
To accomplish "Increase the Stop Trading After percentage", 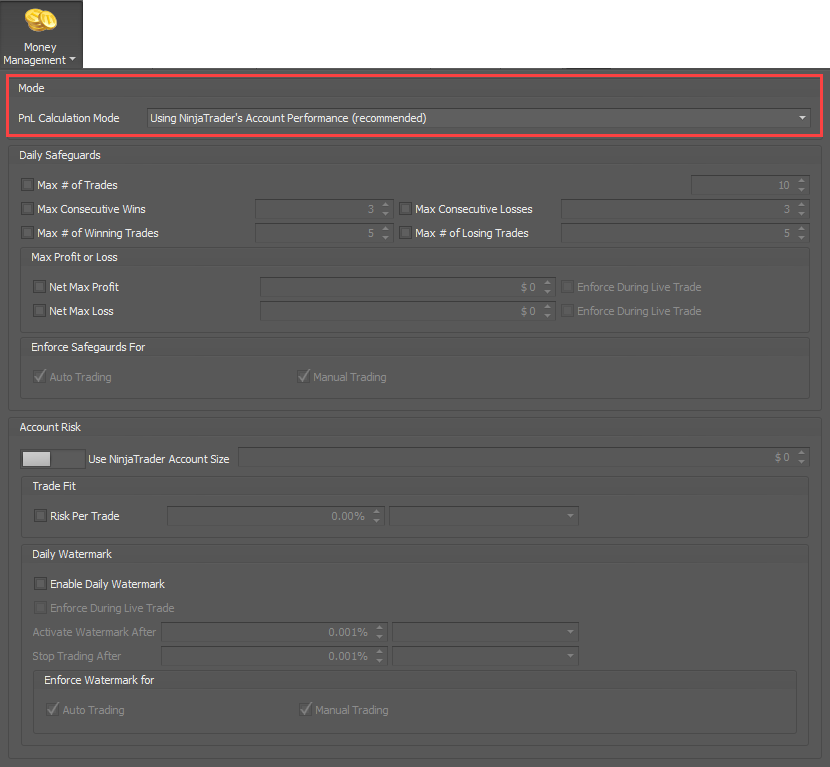I will (x=380, y=652).
